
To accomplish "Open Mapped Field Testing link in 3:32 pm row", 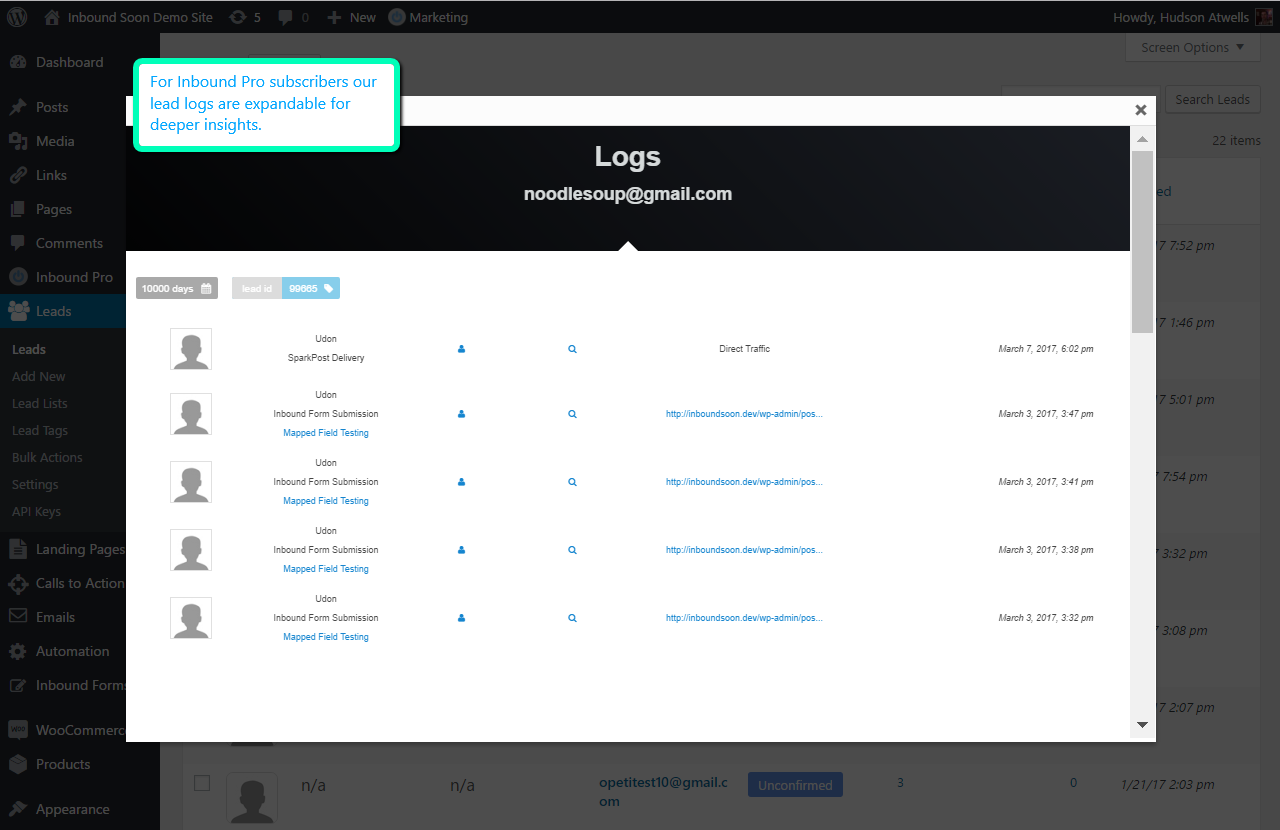I will pyautogui.click(x=326, y=637).
